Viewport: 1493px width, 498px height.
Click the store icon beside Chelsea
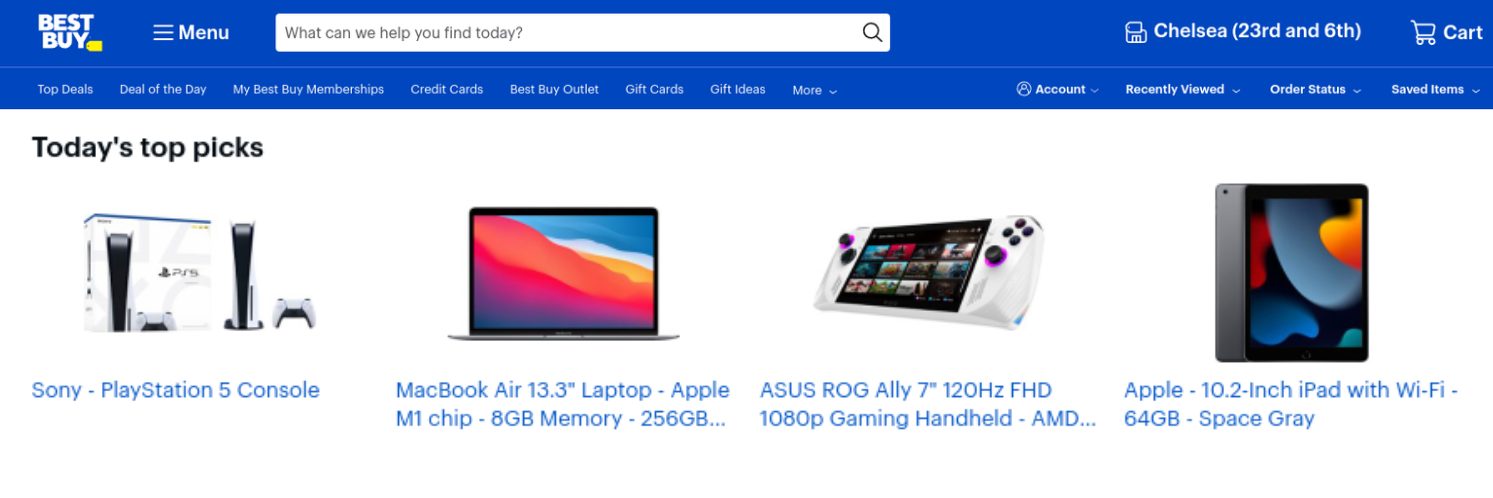click(x=1136, y=32)
